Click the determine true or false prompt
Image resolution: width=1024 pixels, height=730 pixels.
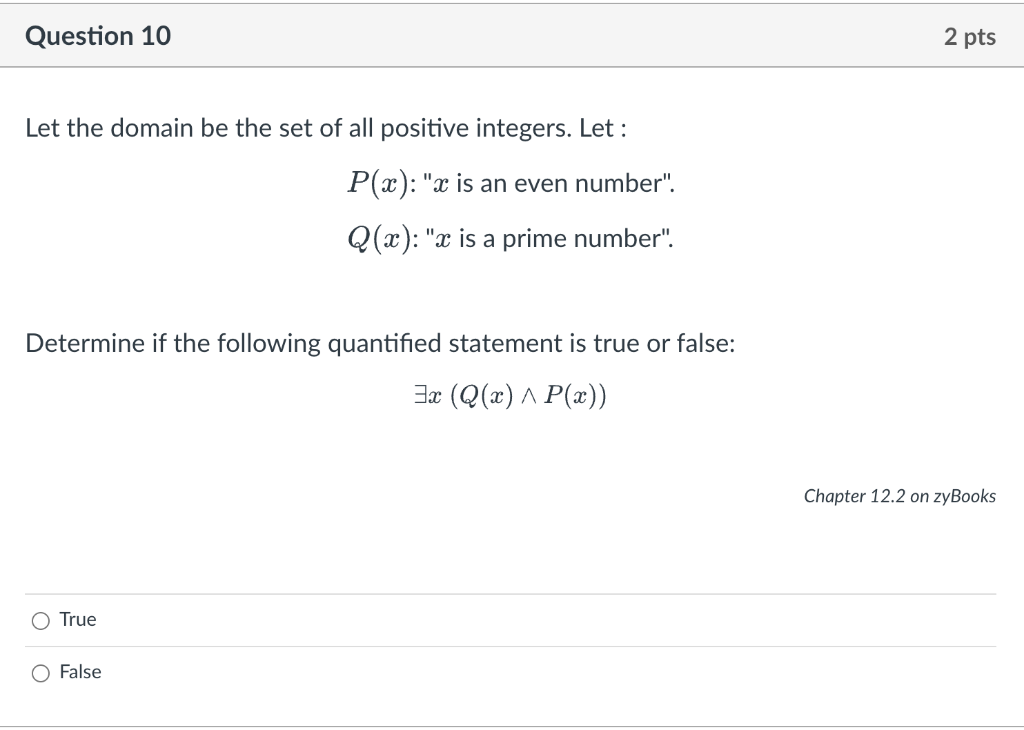point(380,343)
